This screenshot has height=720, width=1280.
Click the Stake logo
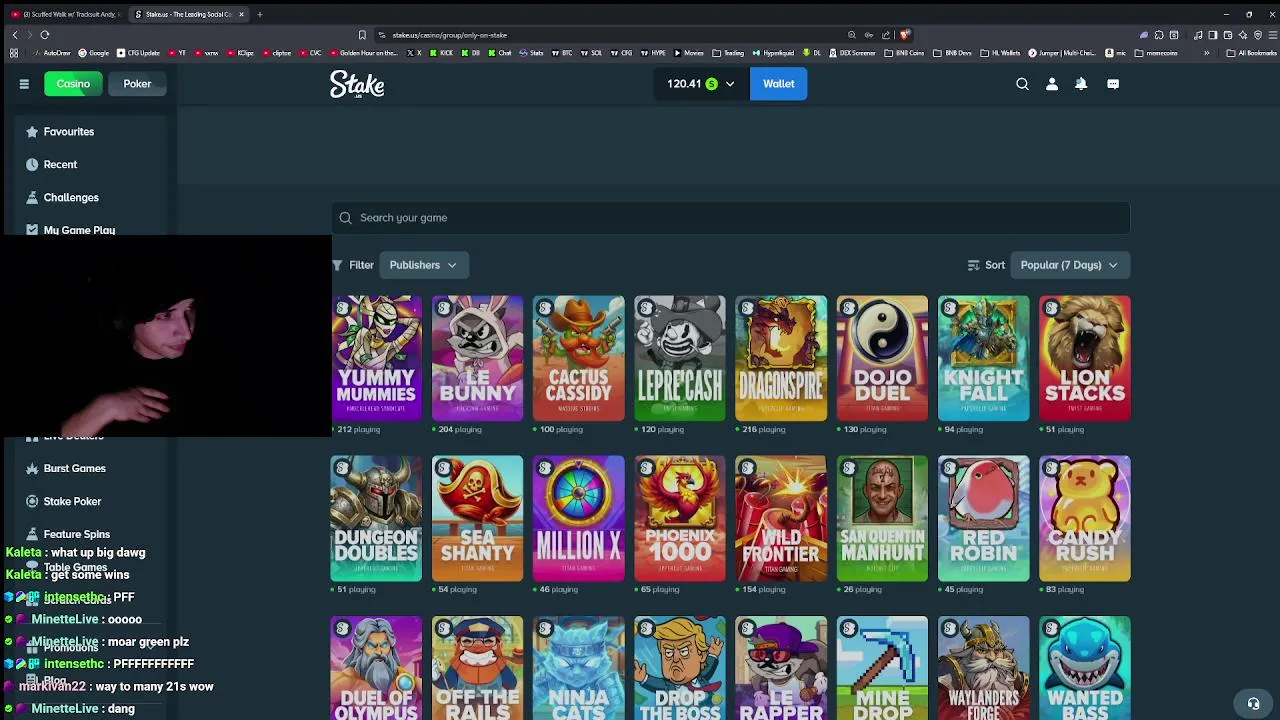pyautogui.click(x=357, y=84)
